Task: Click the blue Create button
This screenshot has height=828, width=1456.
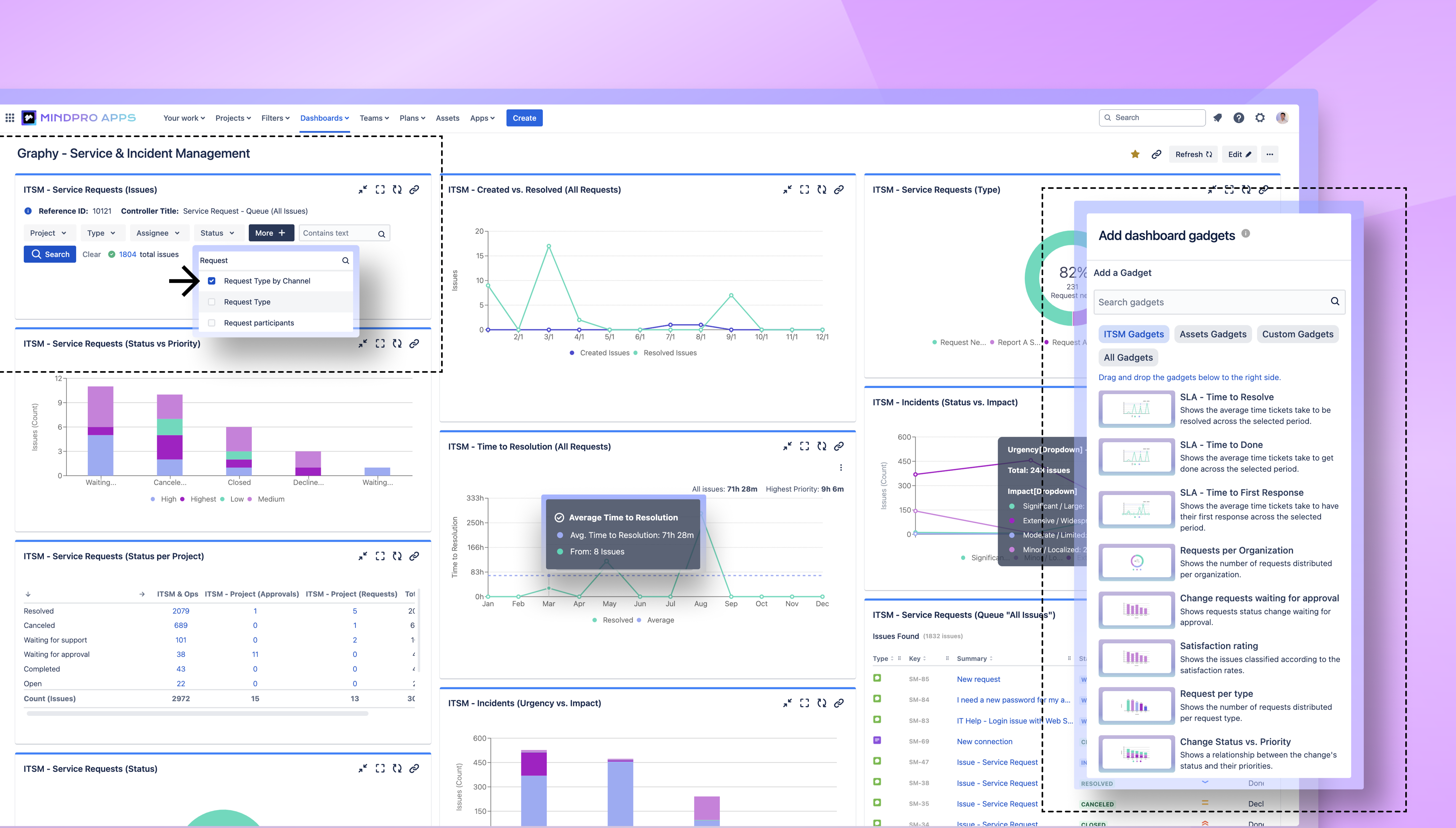Action: click(x=524, y=118)
